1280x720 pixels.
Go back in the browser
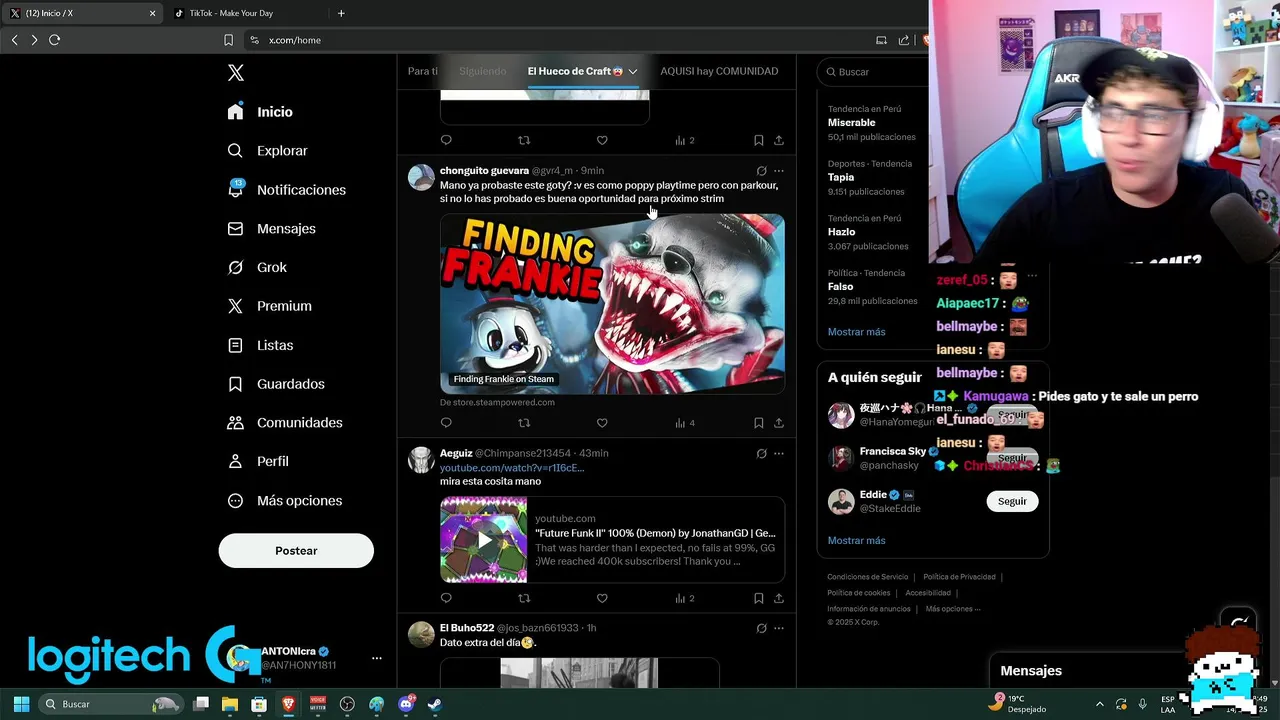point(14,40)
